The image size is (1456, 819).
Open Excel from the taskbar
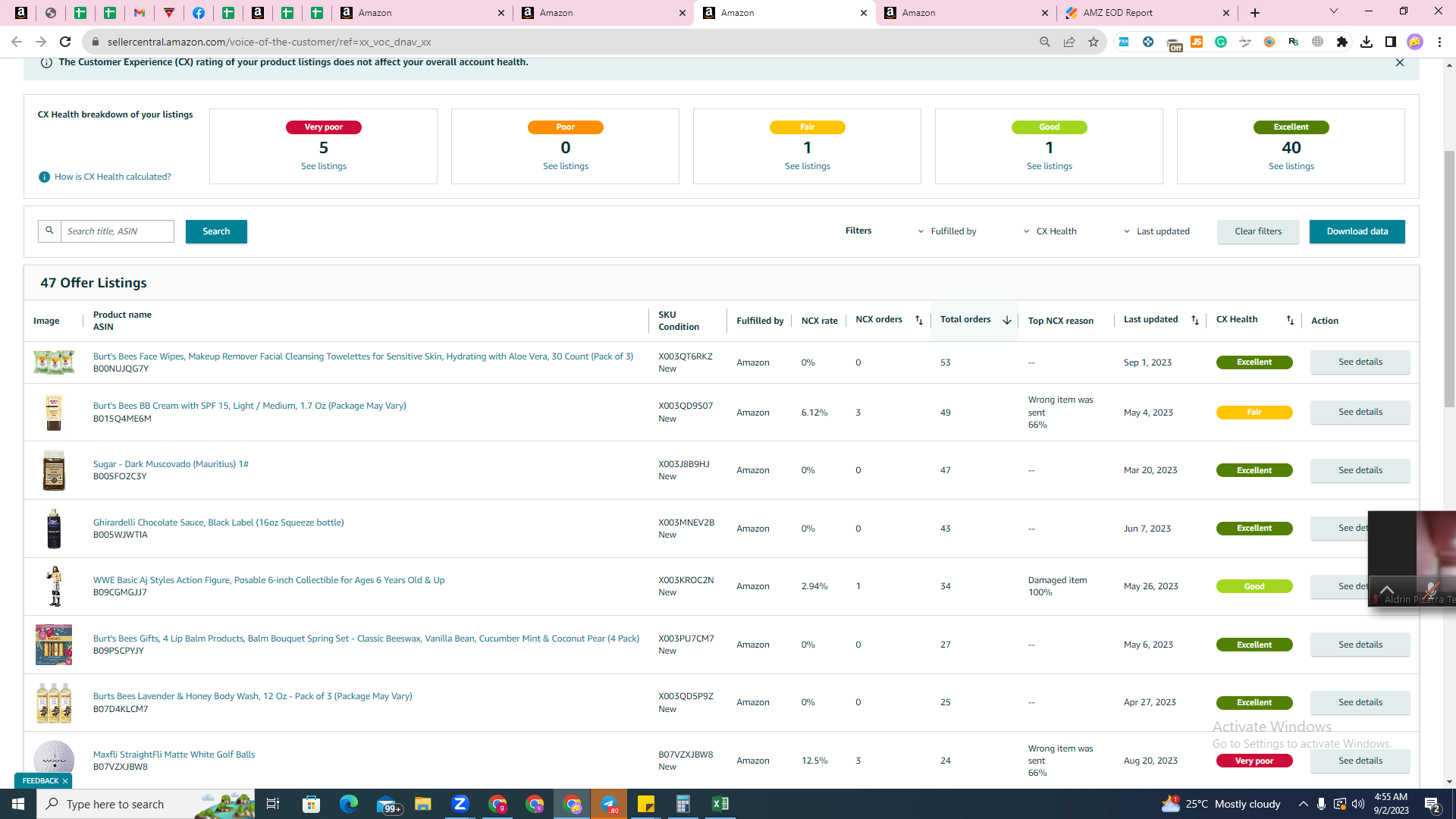click(x=720, y=804)
